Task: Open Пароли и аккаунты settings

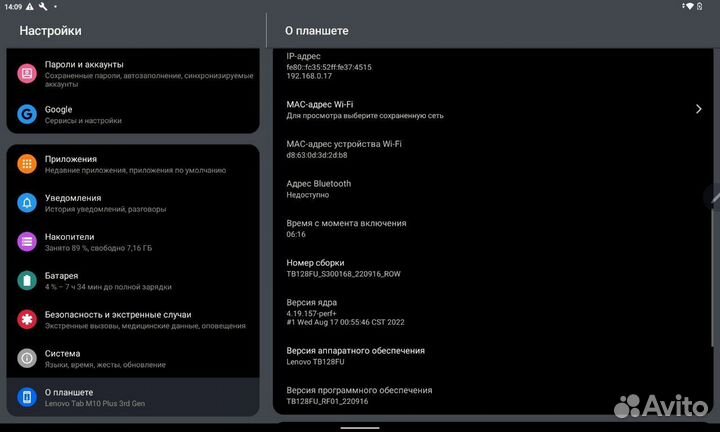Action: 133,73
